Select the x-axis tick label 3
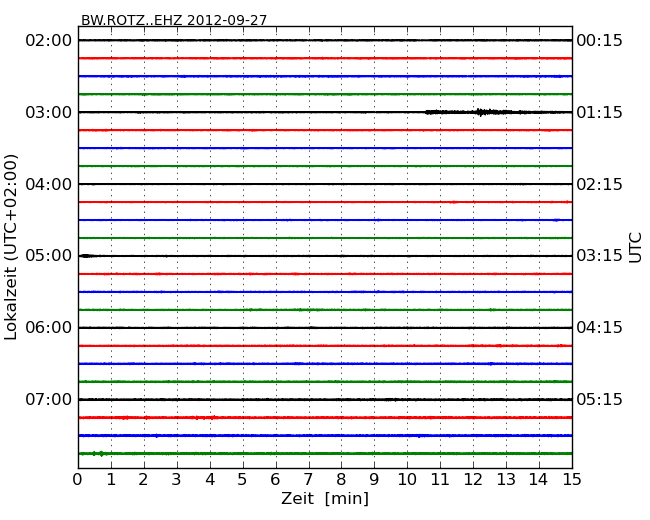The height and width of the screenshot is (520, 650). (177, 479)
